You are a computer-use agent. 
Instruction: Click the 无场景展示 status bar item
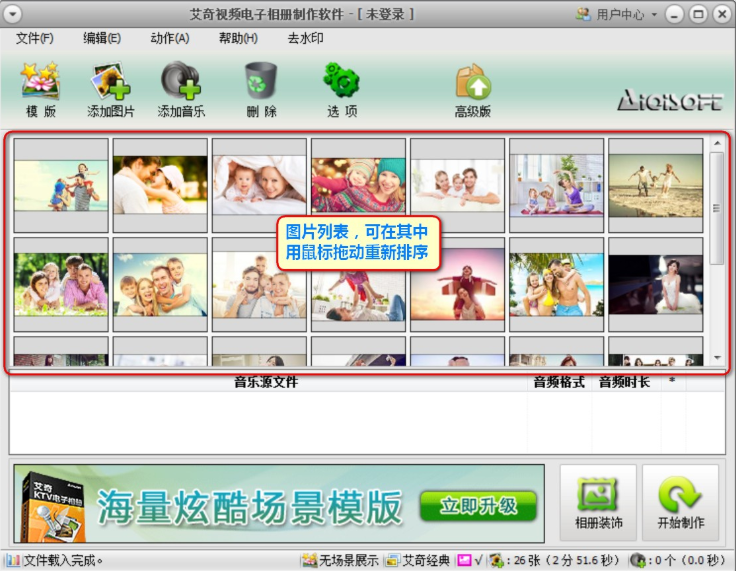[340, 560]
